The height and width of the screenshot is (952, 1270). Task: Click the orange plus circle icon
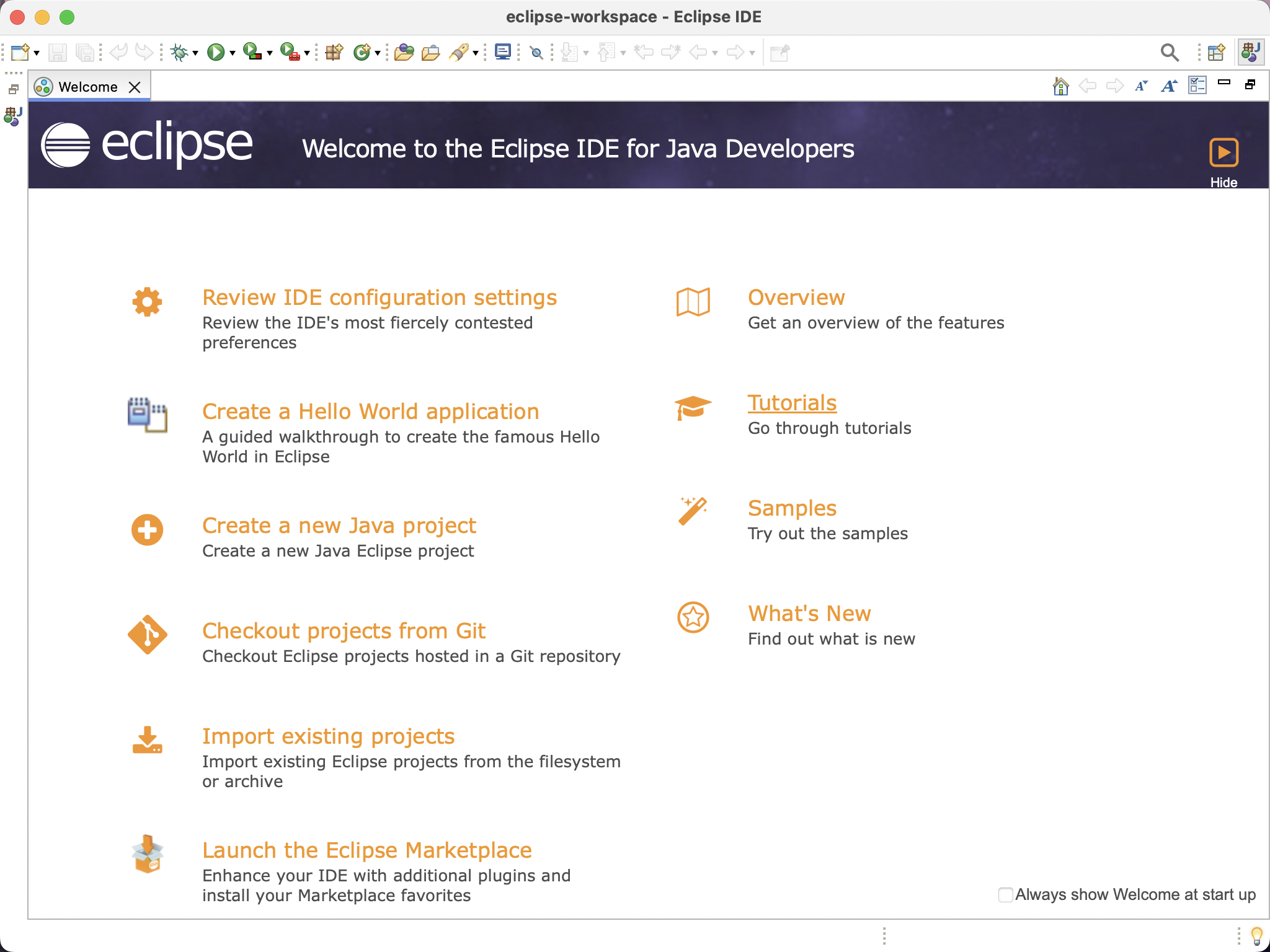[147, 530]
